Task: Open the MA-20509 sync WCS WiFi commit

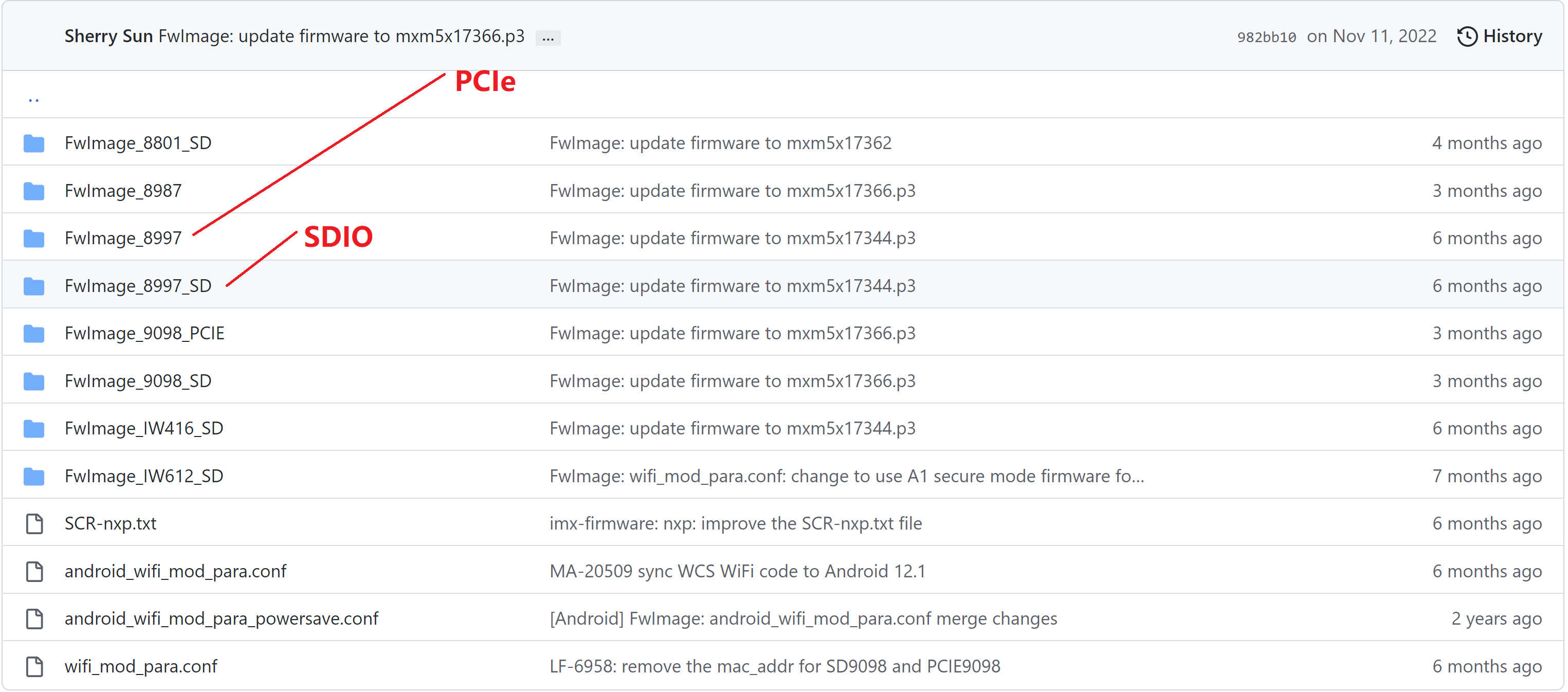Action: point(737,572)
